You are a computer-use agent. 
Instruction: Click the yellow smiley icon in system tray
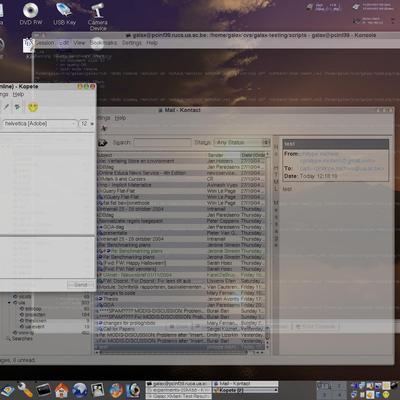pos(386,394)
